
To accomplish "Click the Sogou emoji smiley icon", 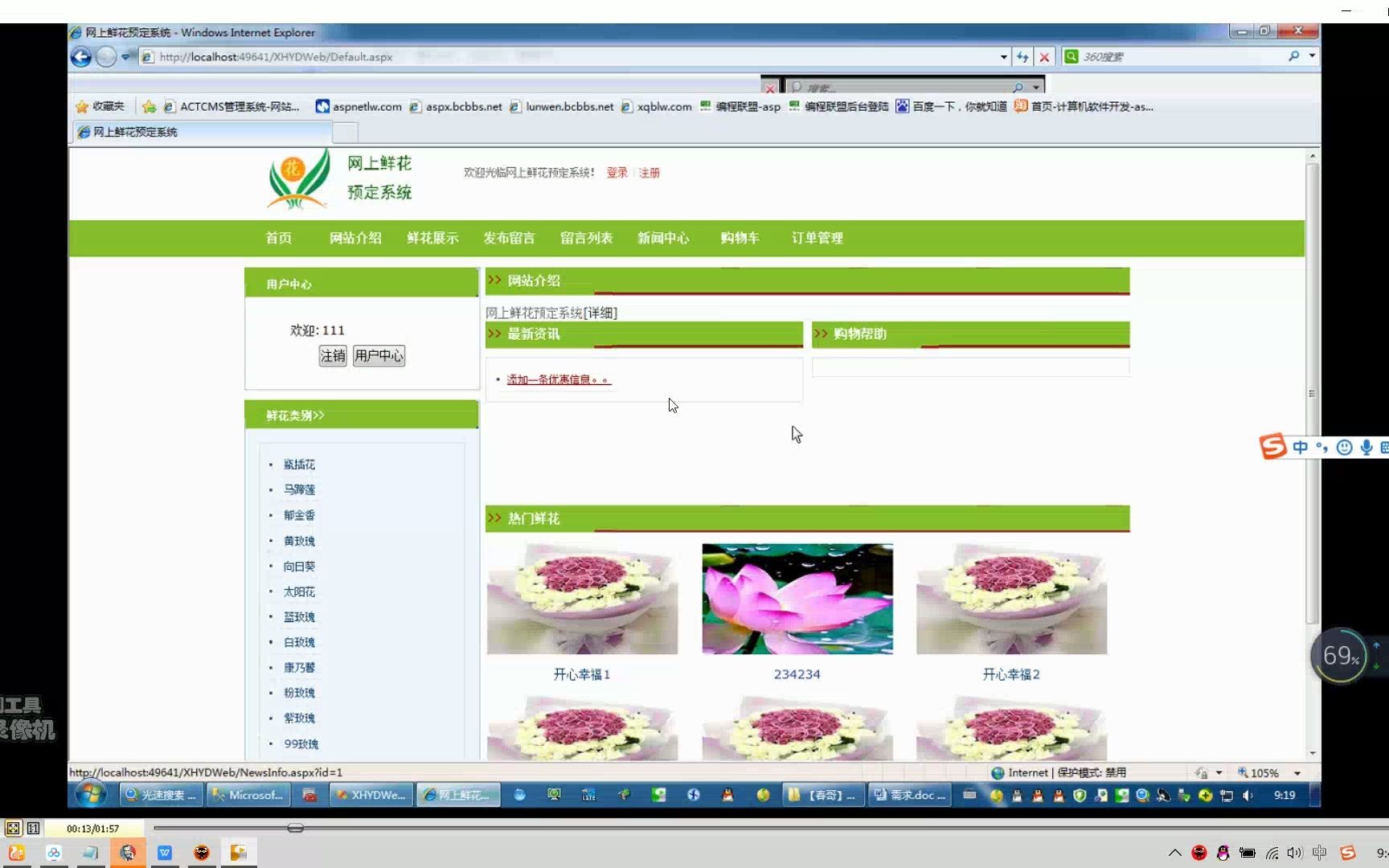I will [x=1344, y=447].
